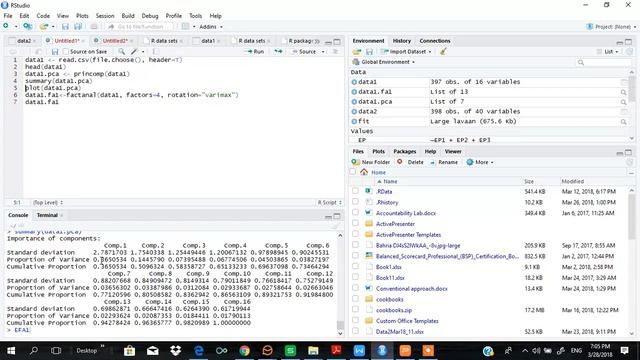Expand the Import Dataset dropdown
Screen dimensions: 640x360
pyautogui.click(x=406, y=52)
